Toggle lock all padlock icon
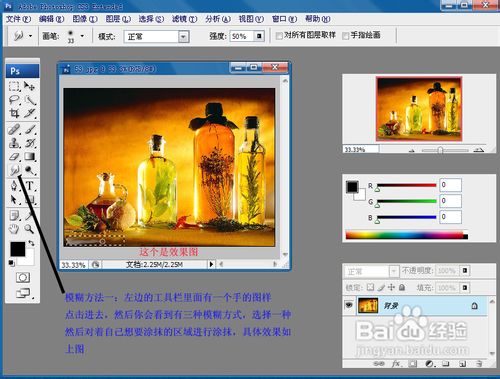This screenshot has height=379, width=500. [402, 287]
